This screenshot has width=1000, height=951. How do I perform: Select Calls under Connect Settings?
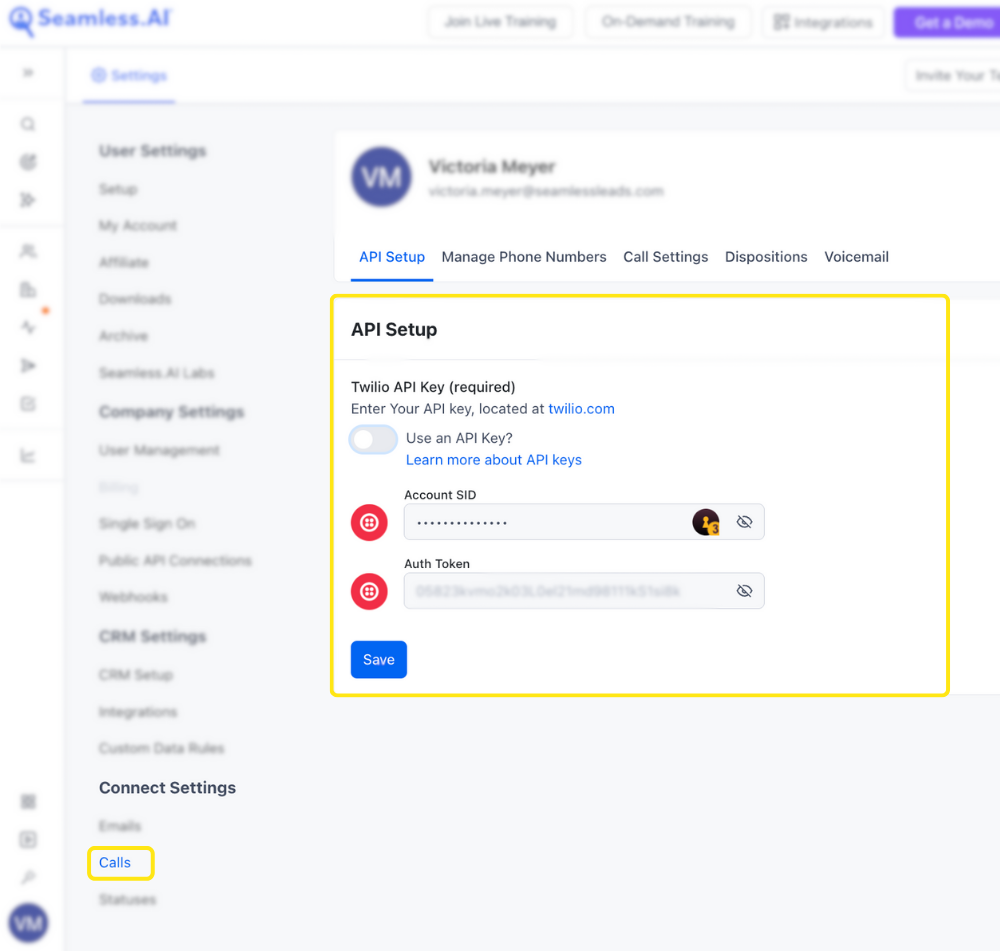click(x=115, y=862)
